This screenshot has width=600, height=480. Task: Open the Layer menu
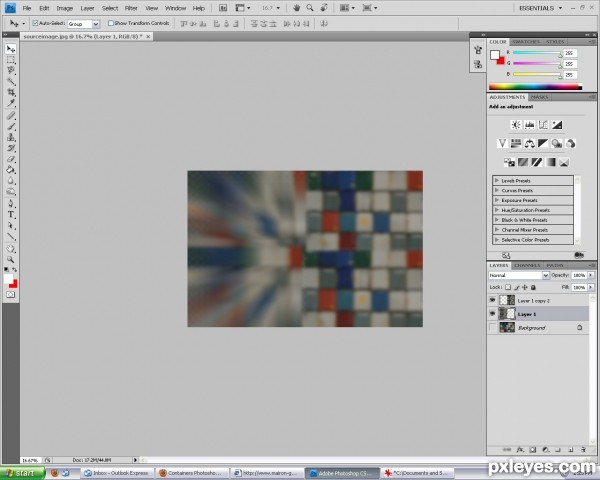[87, 8]
